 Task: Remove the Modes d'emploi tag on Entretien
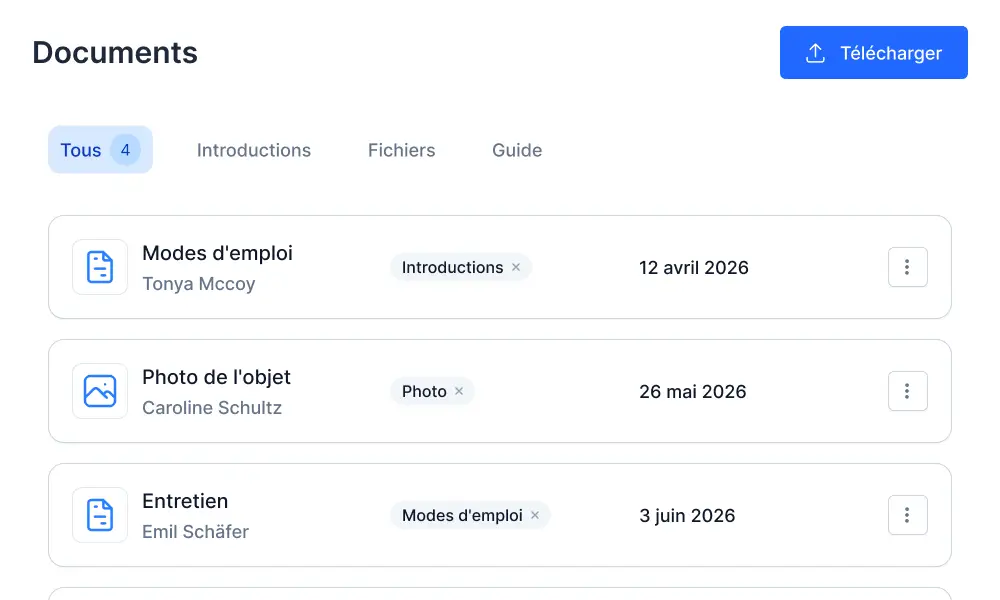point(535,515)
